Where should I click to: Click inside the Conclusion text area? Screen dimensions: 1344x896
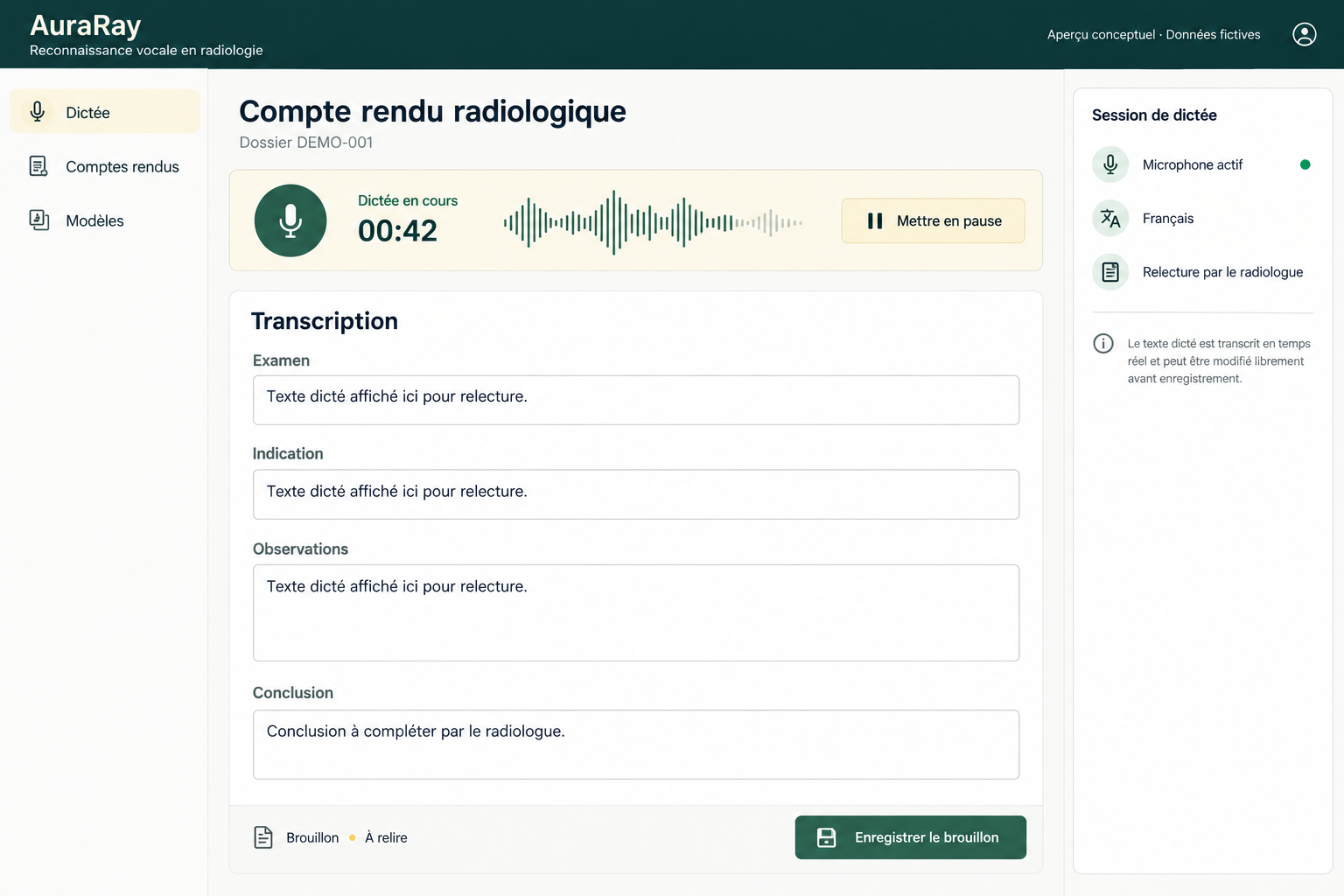[636, 745]
